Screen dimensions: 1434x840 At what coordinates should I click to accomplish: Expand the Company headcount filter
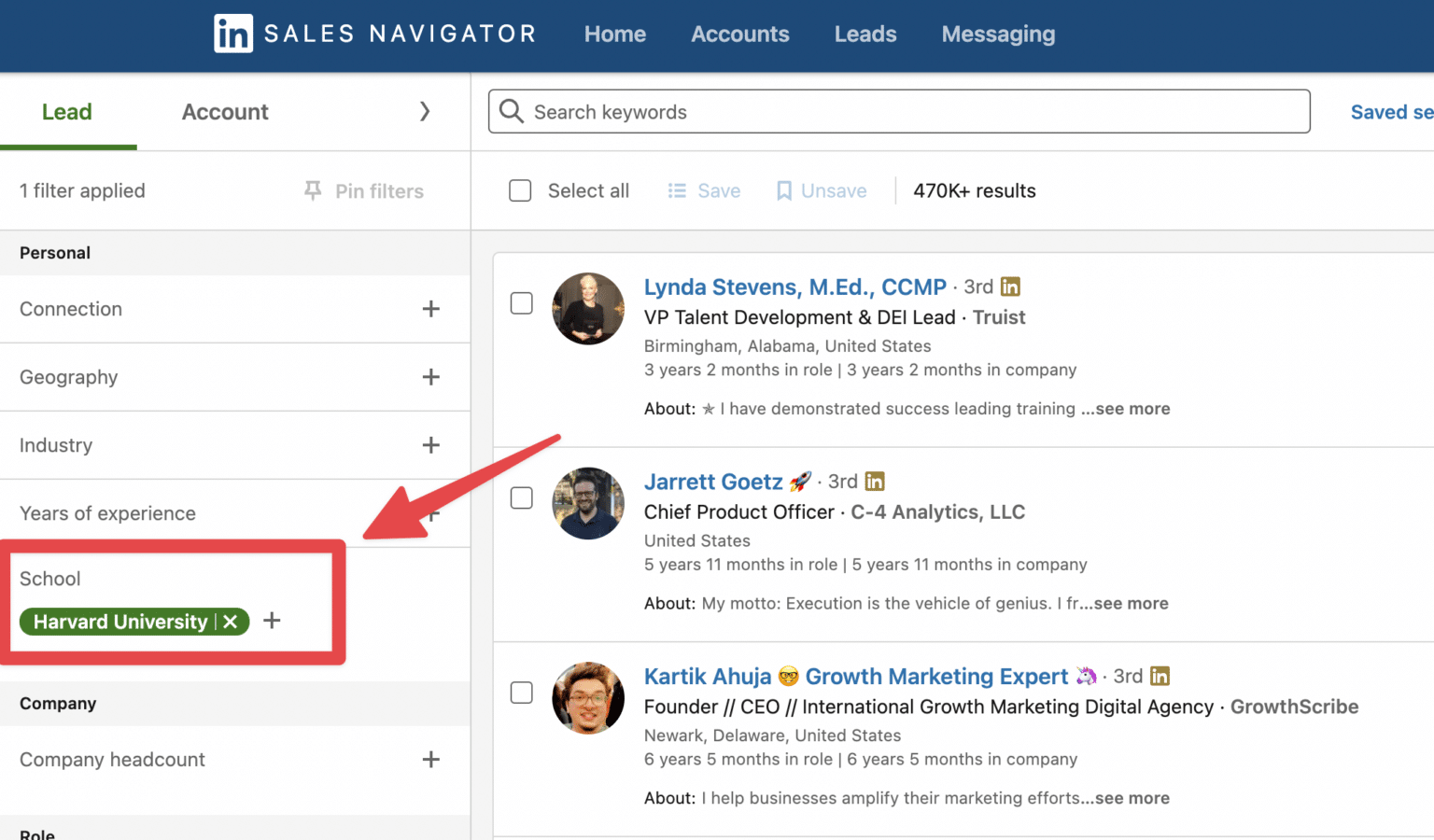tap(431, 760)
